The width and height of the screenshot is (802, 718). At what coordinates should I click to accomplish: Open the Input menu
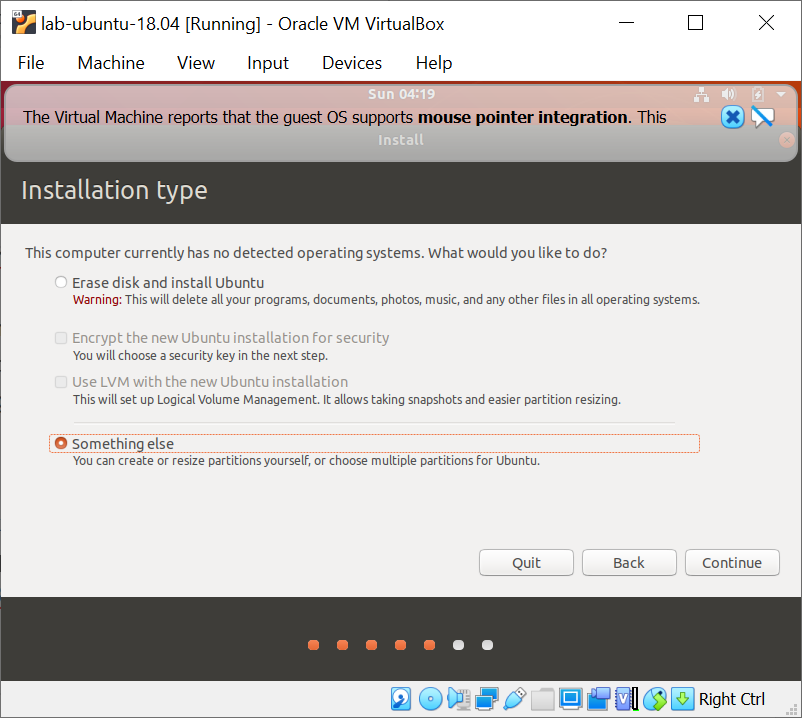coord(268,63)
